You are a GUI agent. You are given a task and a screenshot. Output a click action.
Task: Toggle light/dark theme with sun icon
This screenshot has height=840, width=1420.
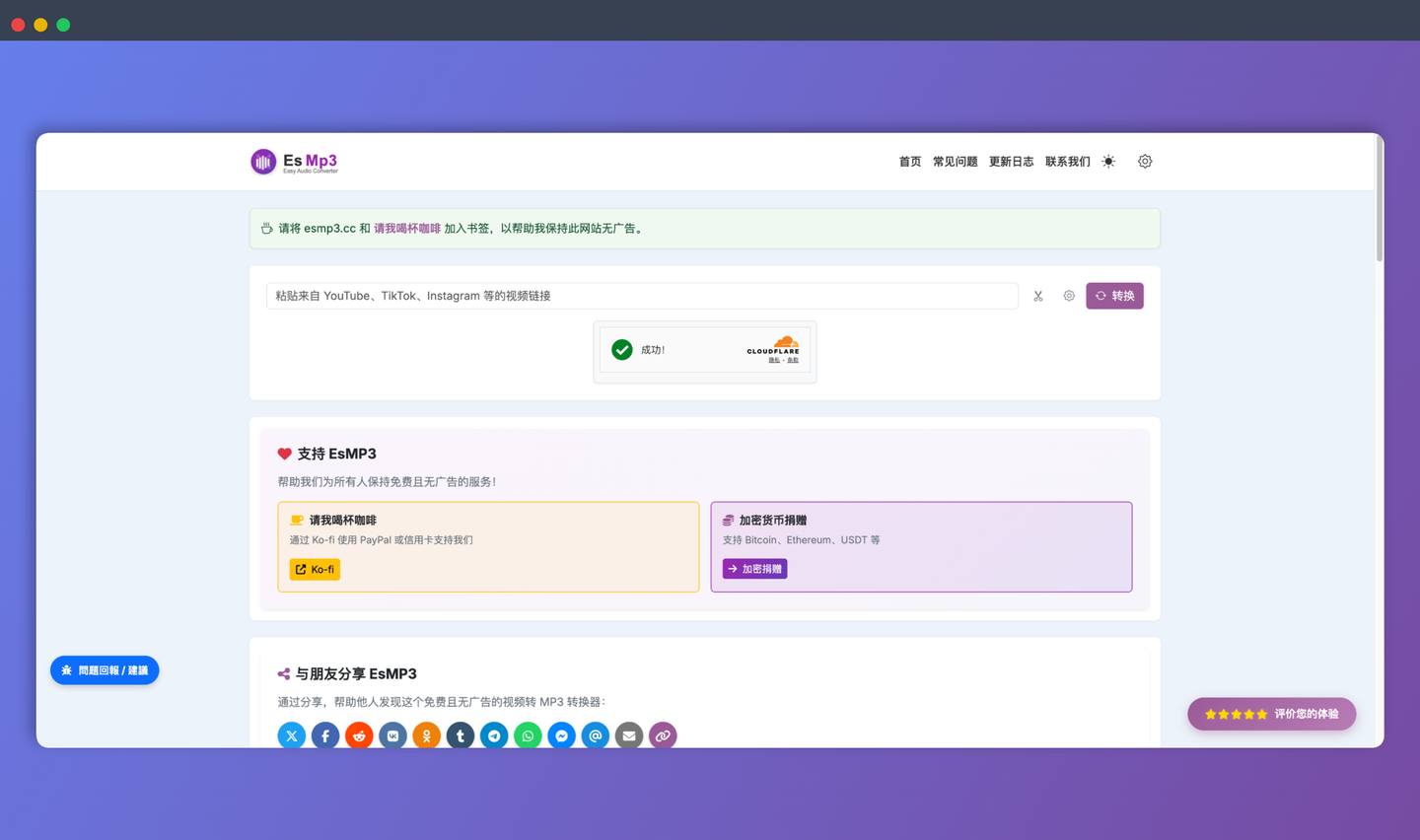click(x=1107, y=161)
